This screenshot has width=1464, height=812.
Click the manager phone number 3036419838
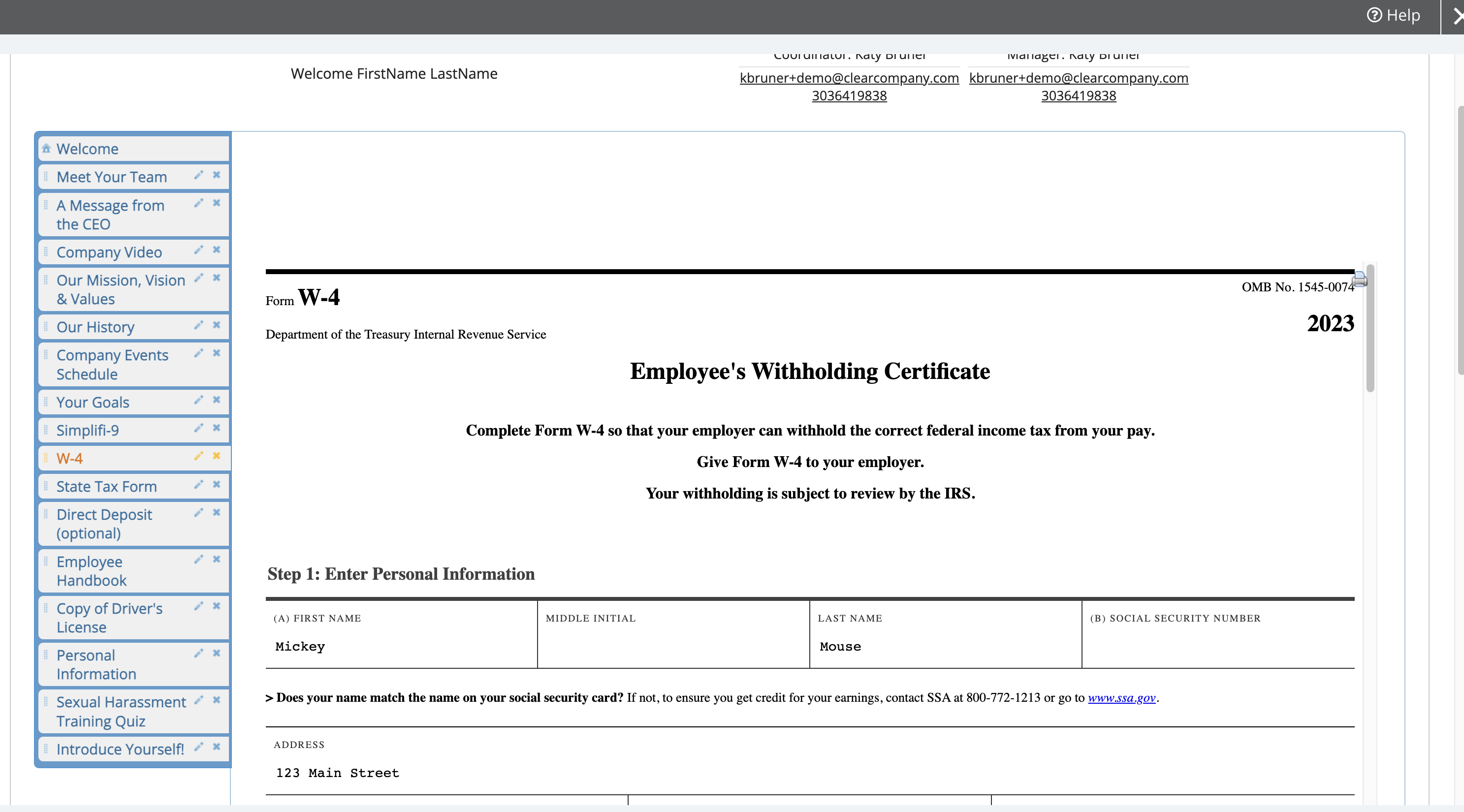[x=1079, y=95]
